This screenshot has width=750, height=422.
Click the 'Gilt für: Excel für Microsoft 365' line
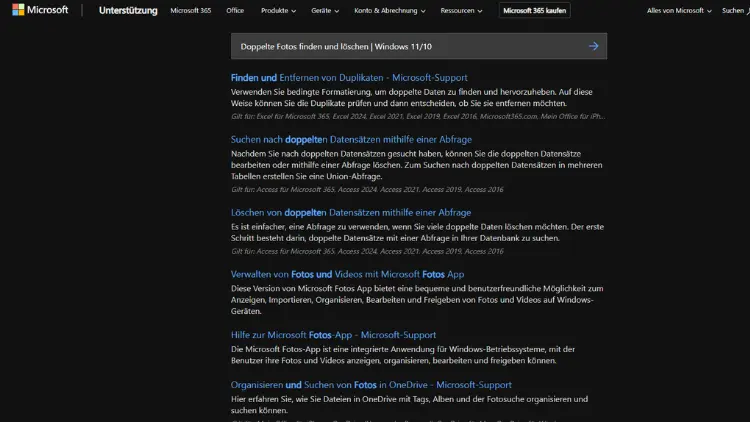coord(418,116)
